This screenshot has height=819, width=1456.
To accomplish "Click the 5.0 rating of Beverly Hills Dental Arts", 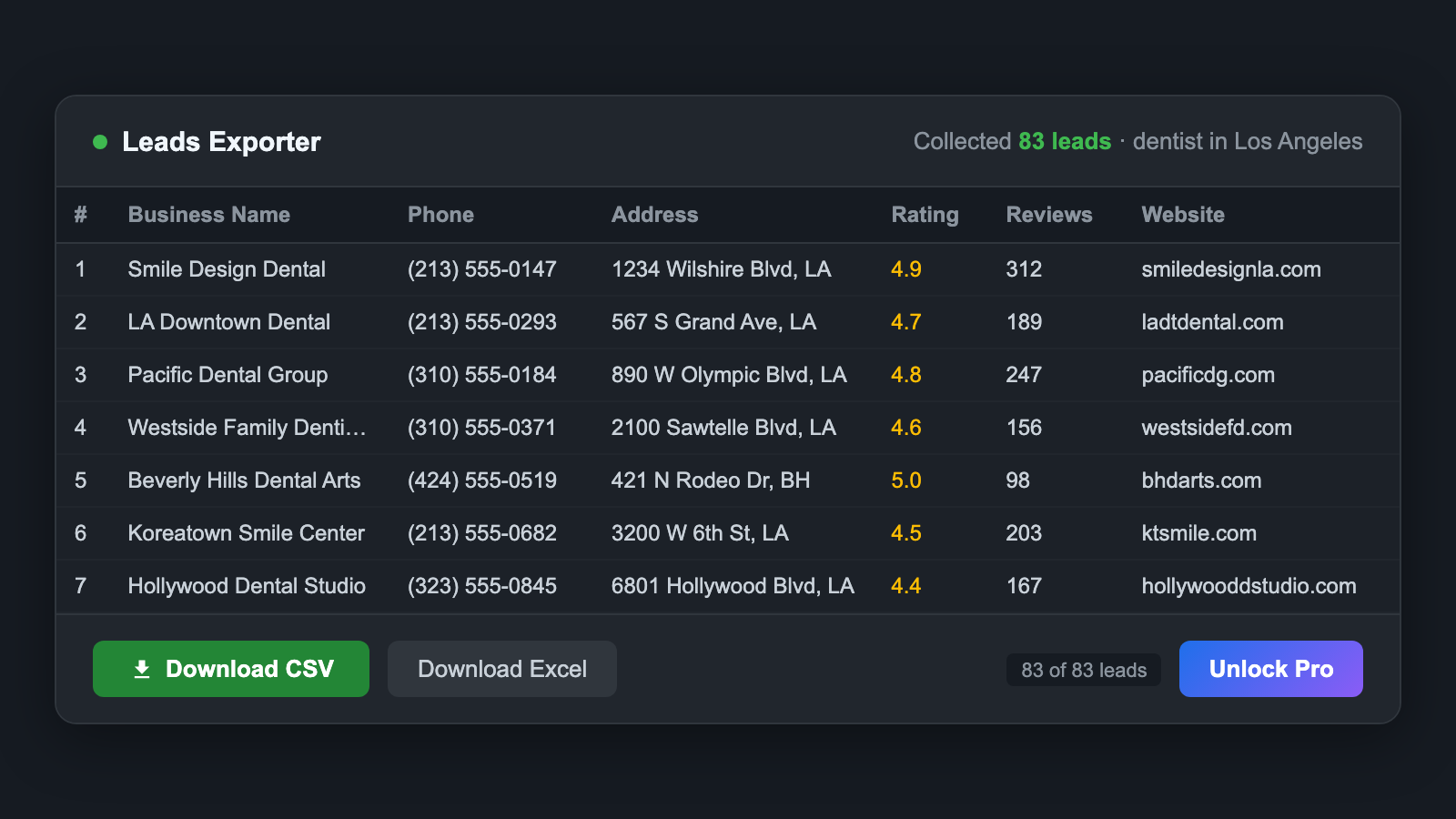I will [906, 480].
